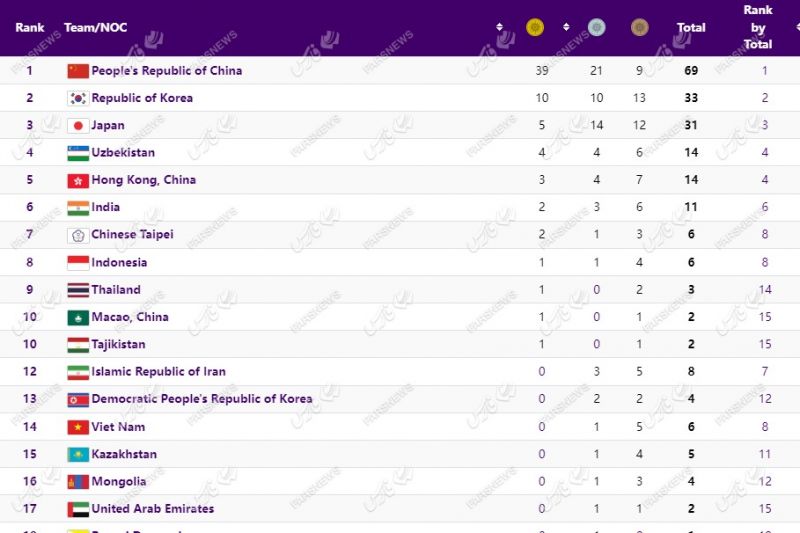This screenshot has height=533, width=800.
Task: Click the Uzbekistan flag icon
Action: pyautogui.click(x=78, y=153)
